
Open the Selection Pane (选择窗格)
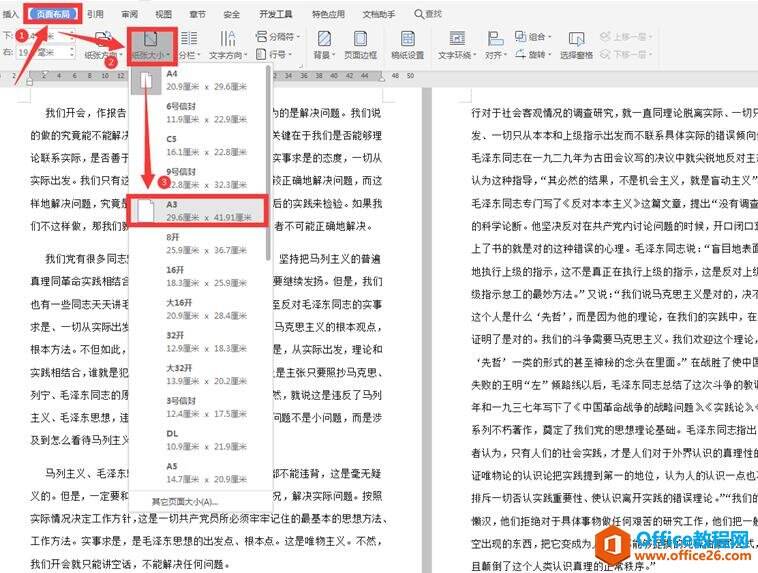click(x=576, y=43)
